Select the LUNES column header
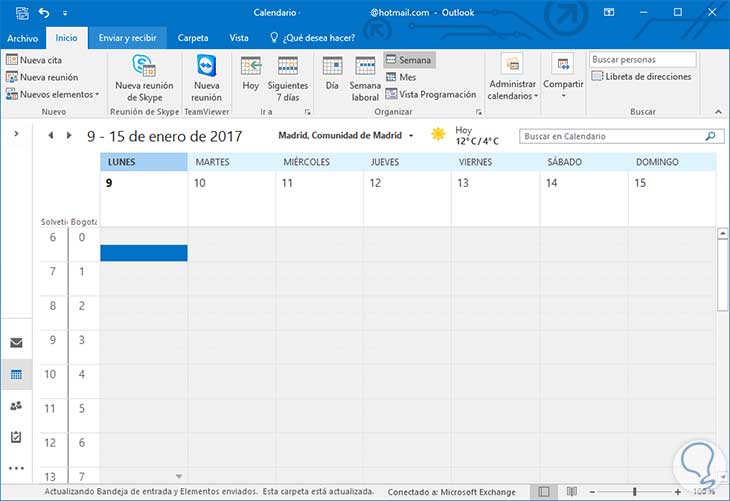 (144, 162)
